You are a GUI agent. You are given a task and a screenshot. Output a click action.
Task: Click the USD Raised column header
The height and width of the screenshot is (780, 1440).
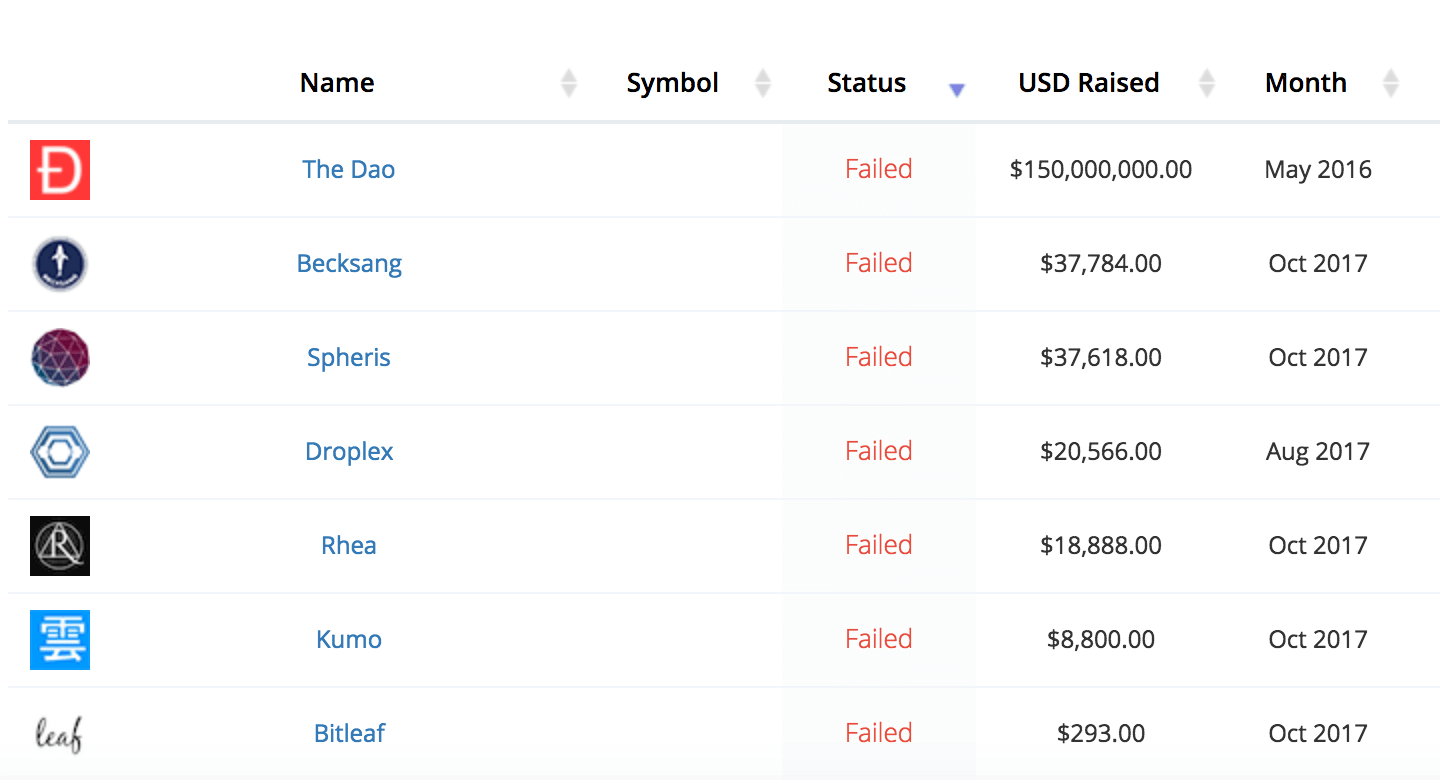coord(1089,83)
